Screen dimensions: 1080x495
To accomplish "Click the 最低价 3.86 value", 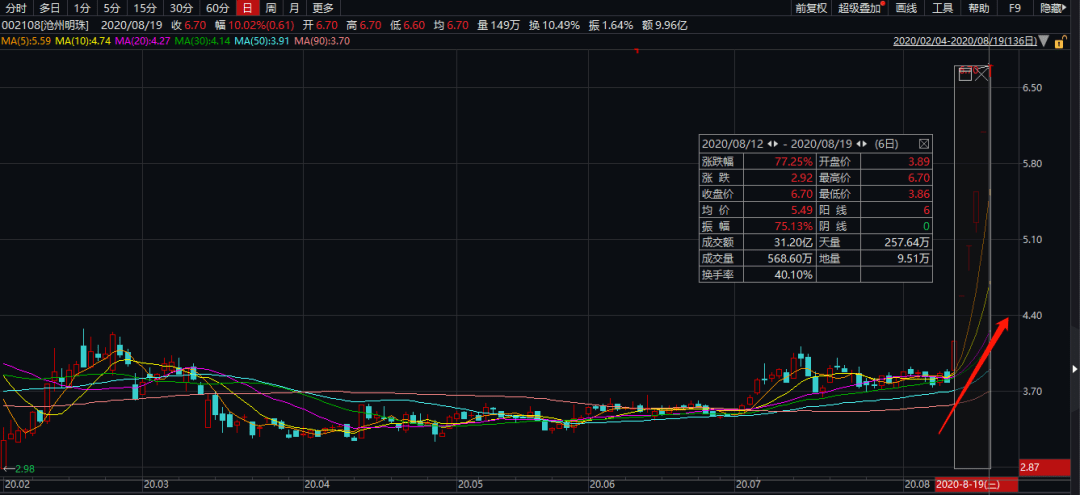I will (919, 193).
